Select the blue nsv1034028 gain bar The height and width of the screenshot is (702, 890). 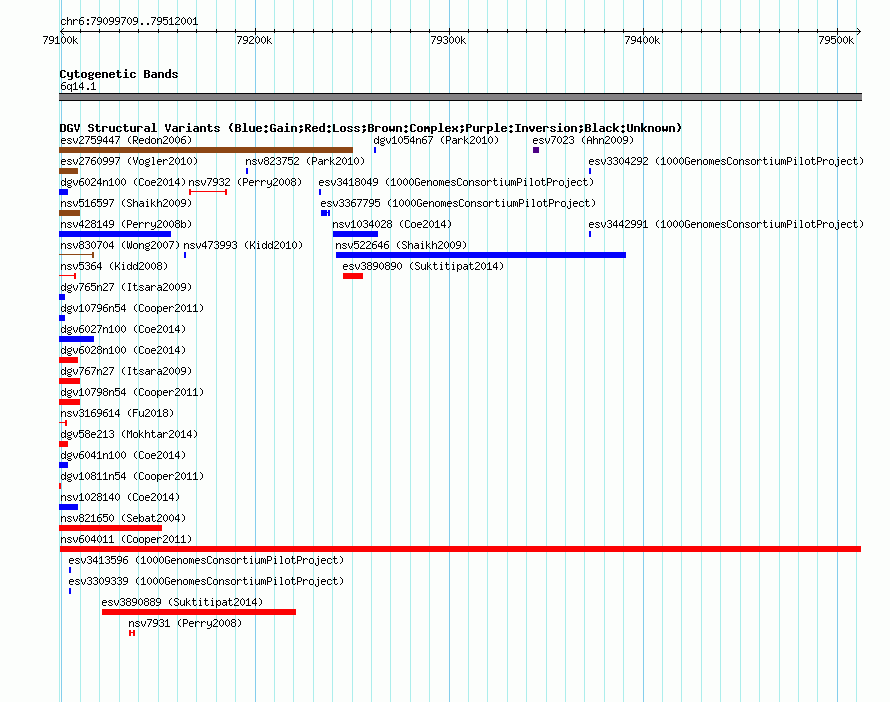[355, 234]
